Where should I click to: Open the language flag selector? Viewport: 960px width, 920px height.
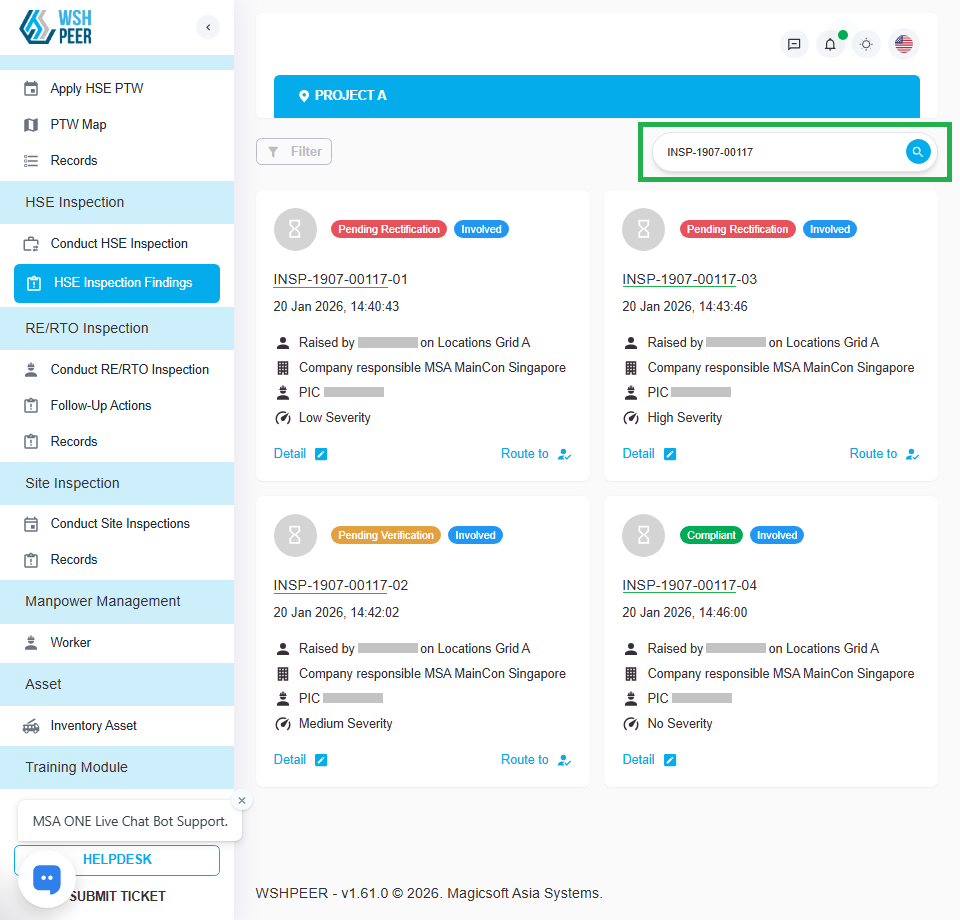pyautogui.click(x=904, y=44)
